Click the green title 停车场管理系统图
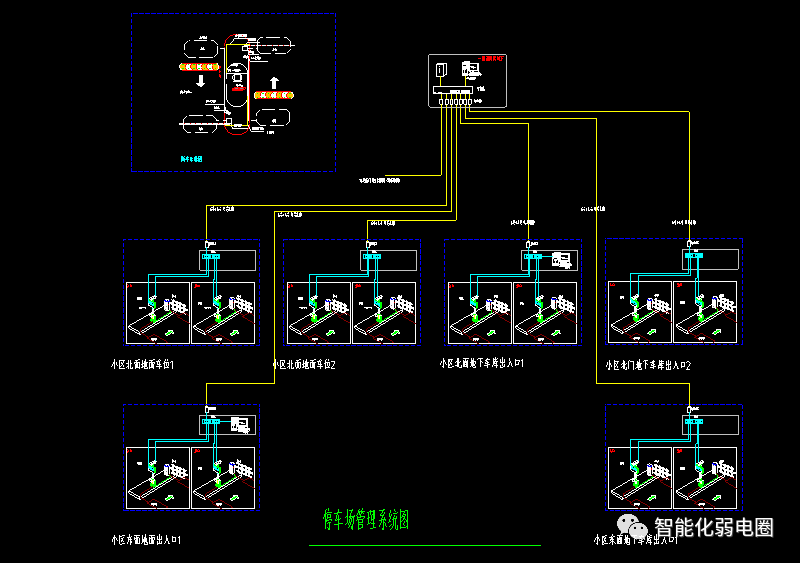Screen dimensions: 800x563 click(x=366, y=520)
